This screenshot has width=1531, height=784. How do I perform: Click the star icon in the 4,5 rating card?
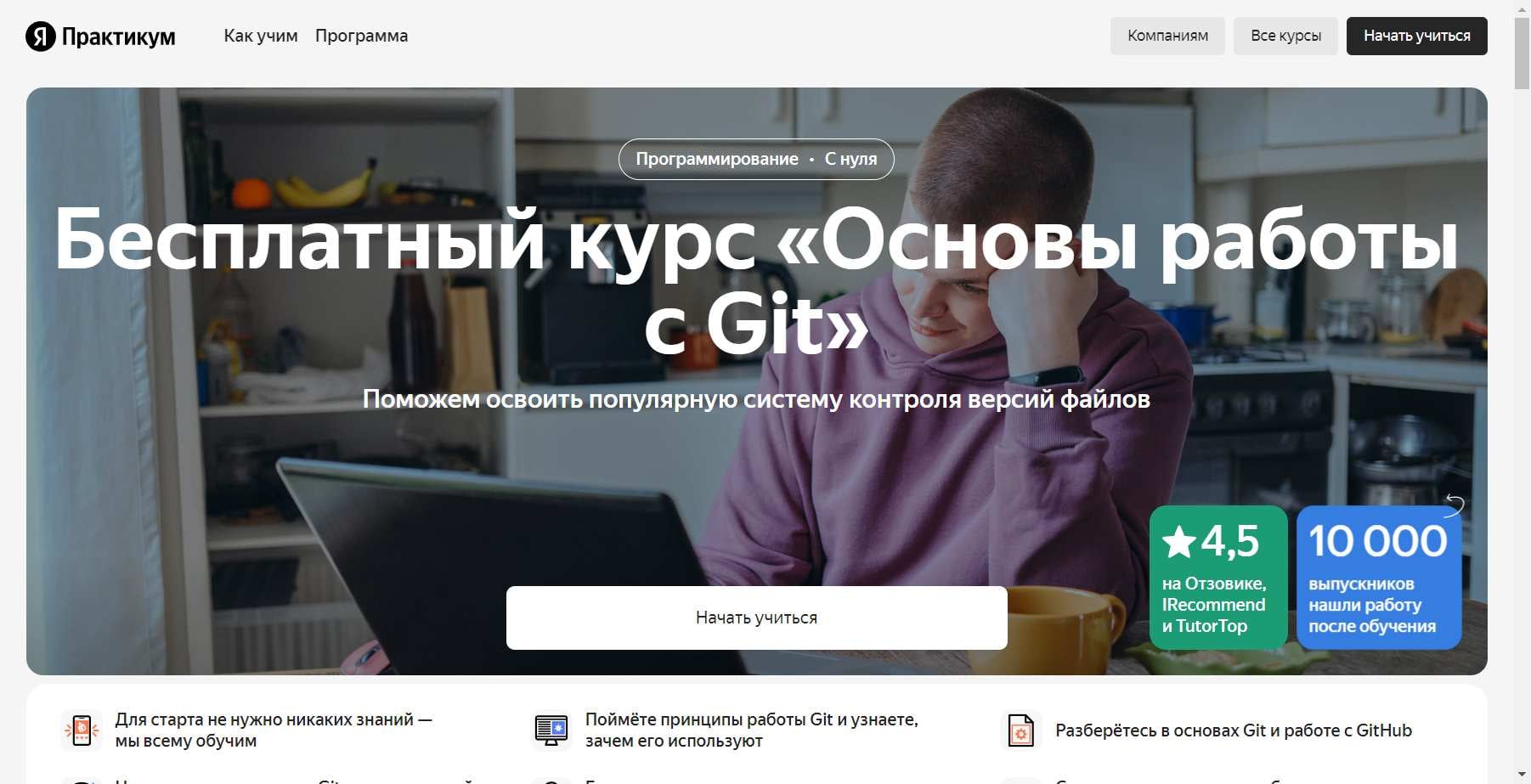1178,541
